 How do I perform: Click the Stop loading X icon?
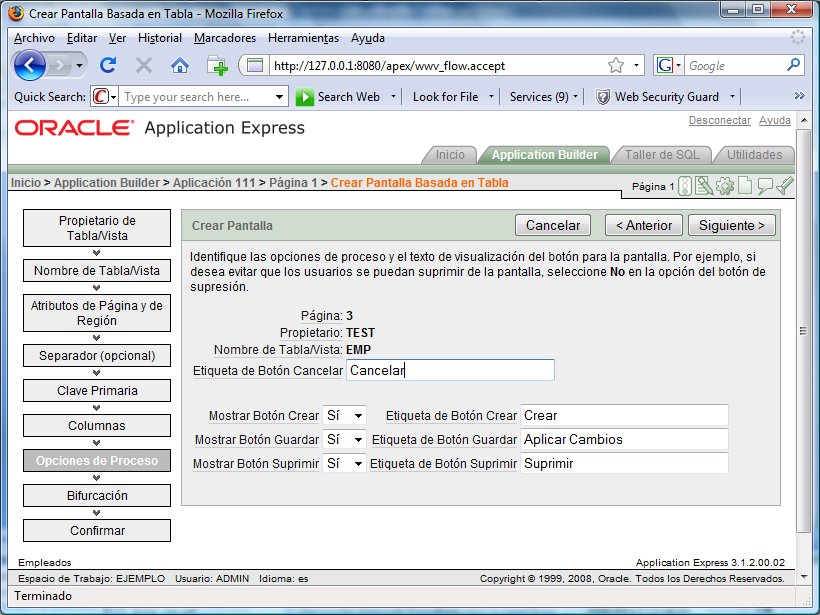coord(144,65)
